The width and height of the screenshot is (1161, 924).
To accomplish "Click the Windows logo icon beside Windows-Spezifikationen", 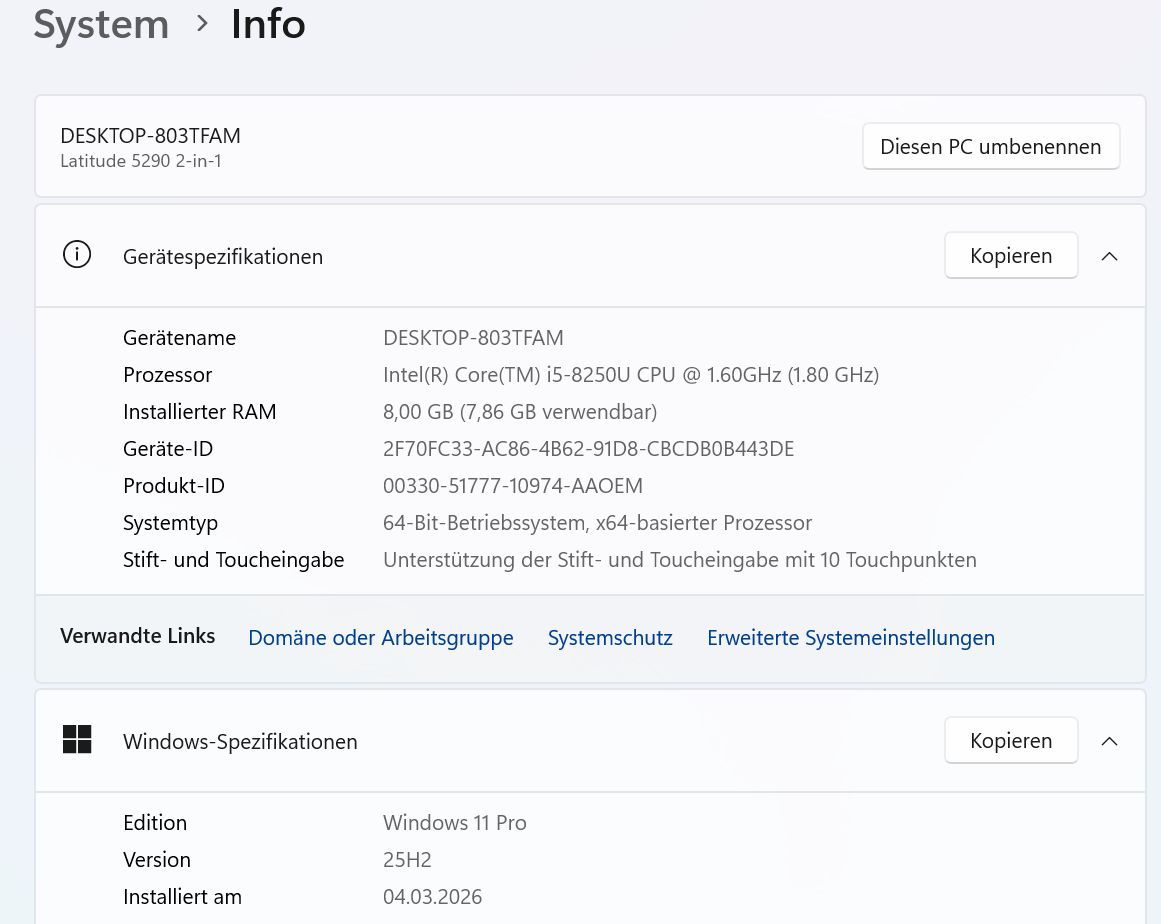I will tap(77, 740).
